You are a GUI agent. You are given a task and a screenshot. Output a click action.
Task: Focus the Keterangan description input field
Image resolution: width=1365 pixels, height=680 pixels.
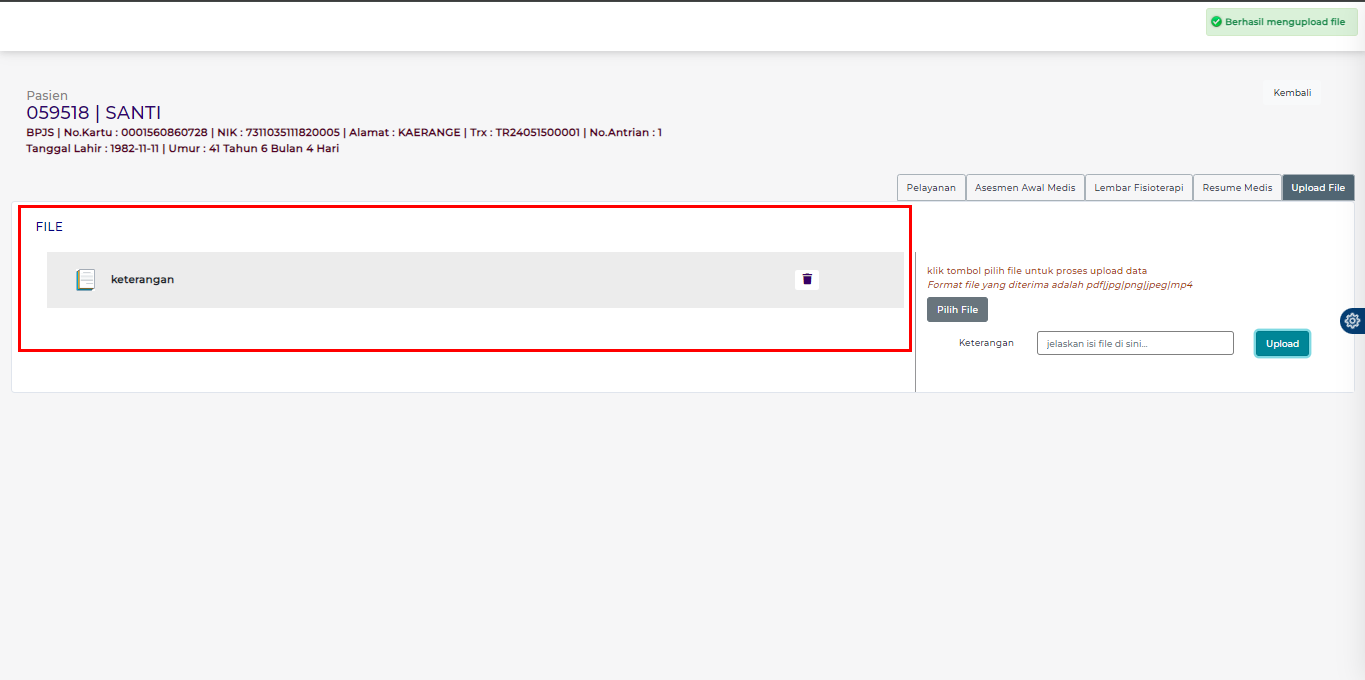tap(1135, 343)
